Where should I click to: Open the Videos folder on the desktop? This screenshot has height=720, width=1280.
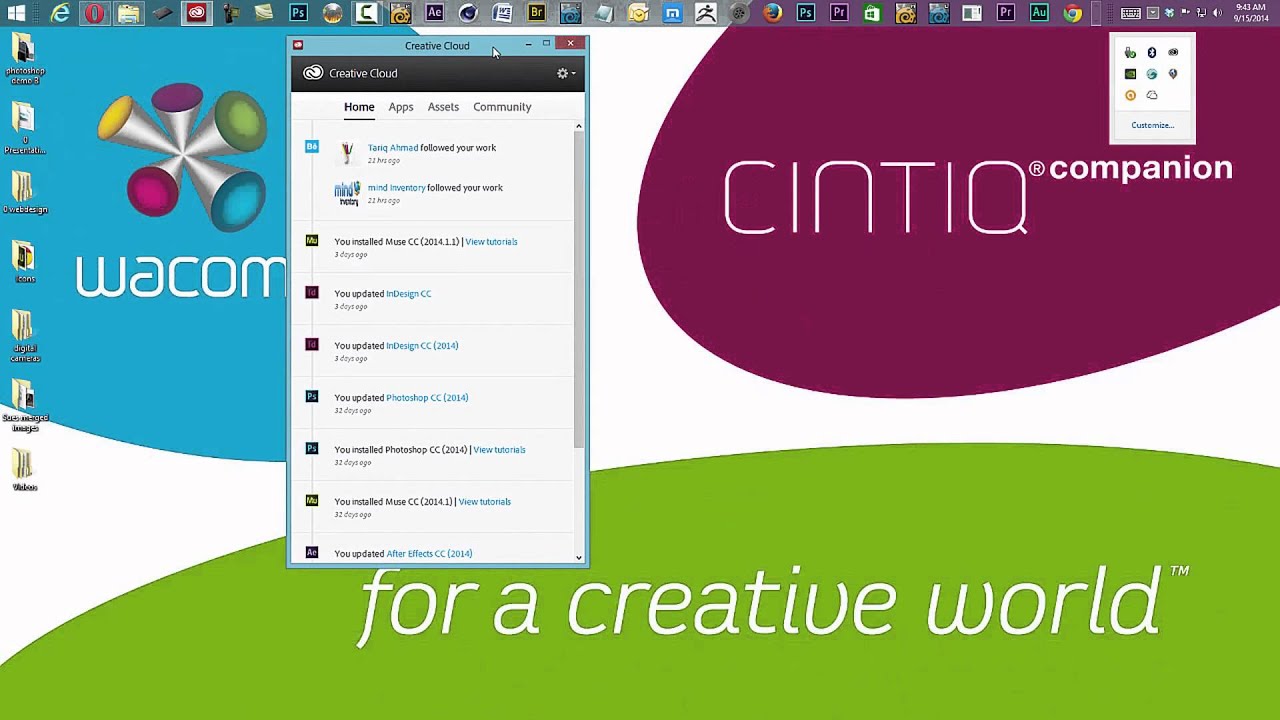[24, 470]
